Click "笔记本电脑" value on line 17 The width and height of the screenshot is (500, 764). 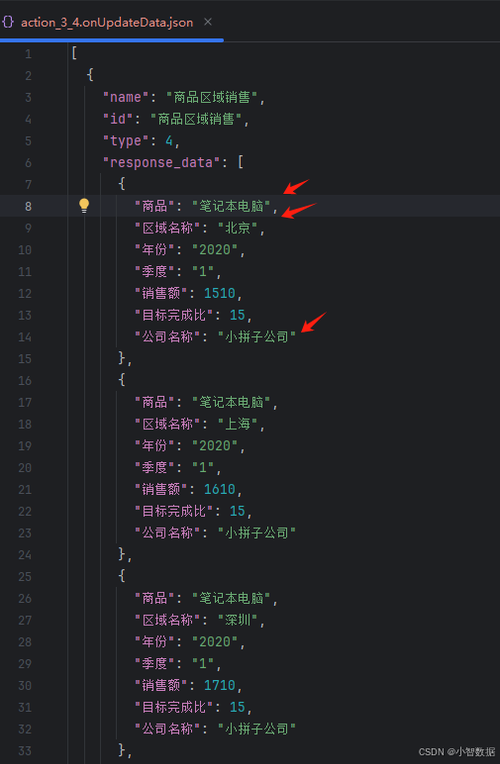[x=231, y=402]
